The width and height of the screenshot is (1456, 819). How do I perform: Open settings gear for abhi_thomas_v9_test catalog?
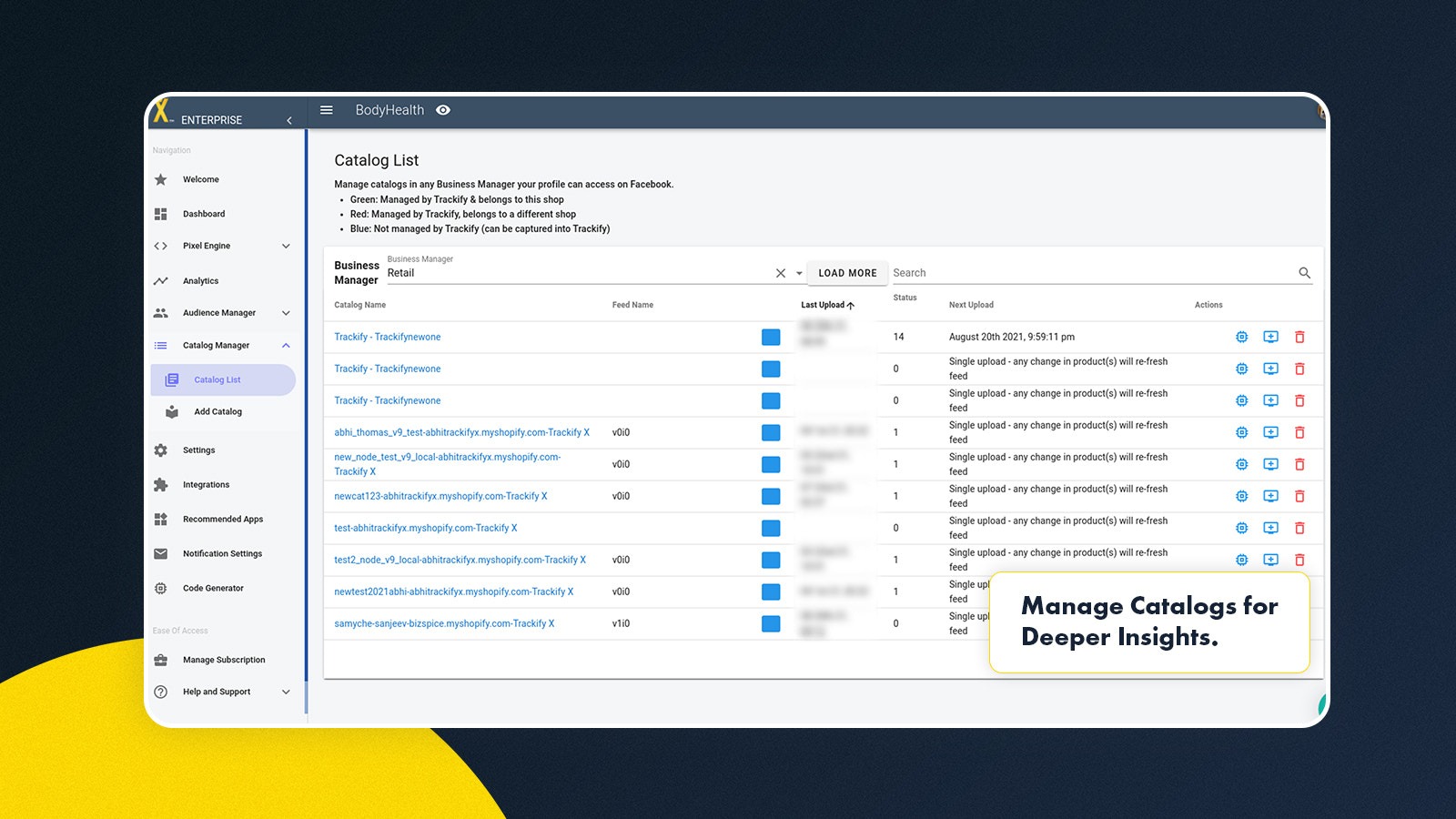[x=1241, y=432]
